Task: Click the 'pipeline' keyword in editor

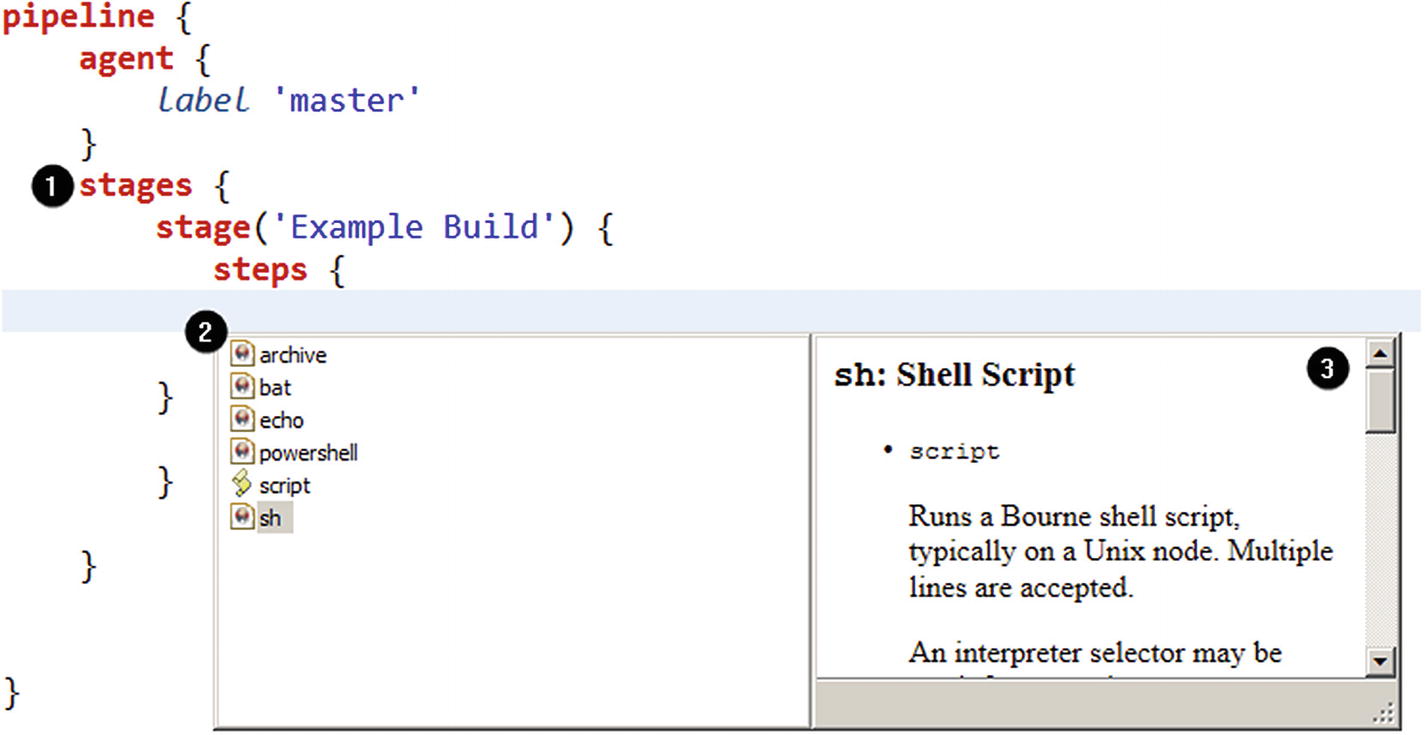Action: pos(79,18)
